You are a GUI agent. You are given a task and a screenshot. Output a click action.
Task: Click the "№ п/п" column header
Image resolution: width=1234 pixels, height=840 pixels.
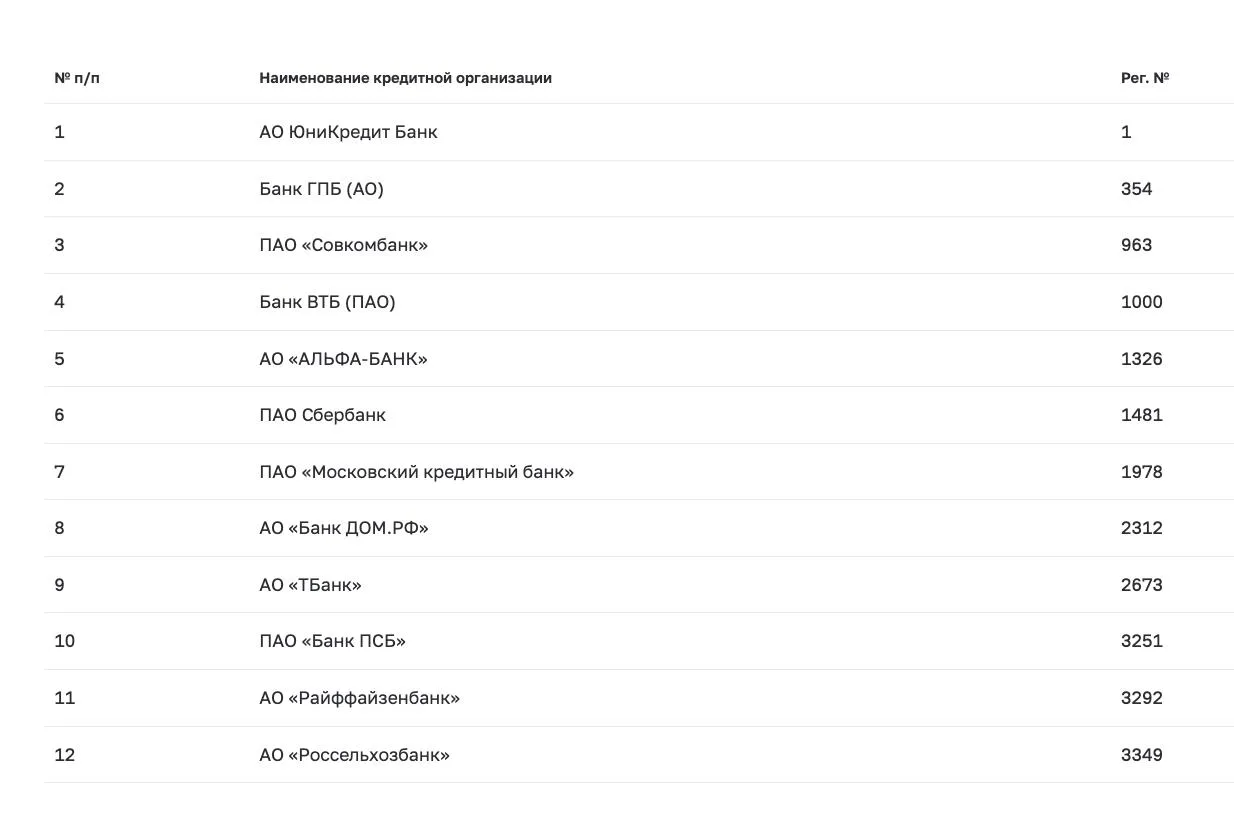pos(77,78)
